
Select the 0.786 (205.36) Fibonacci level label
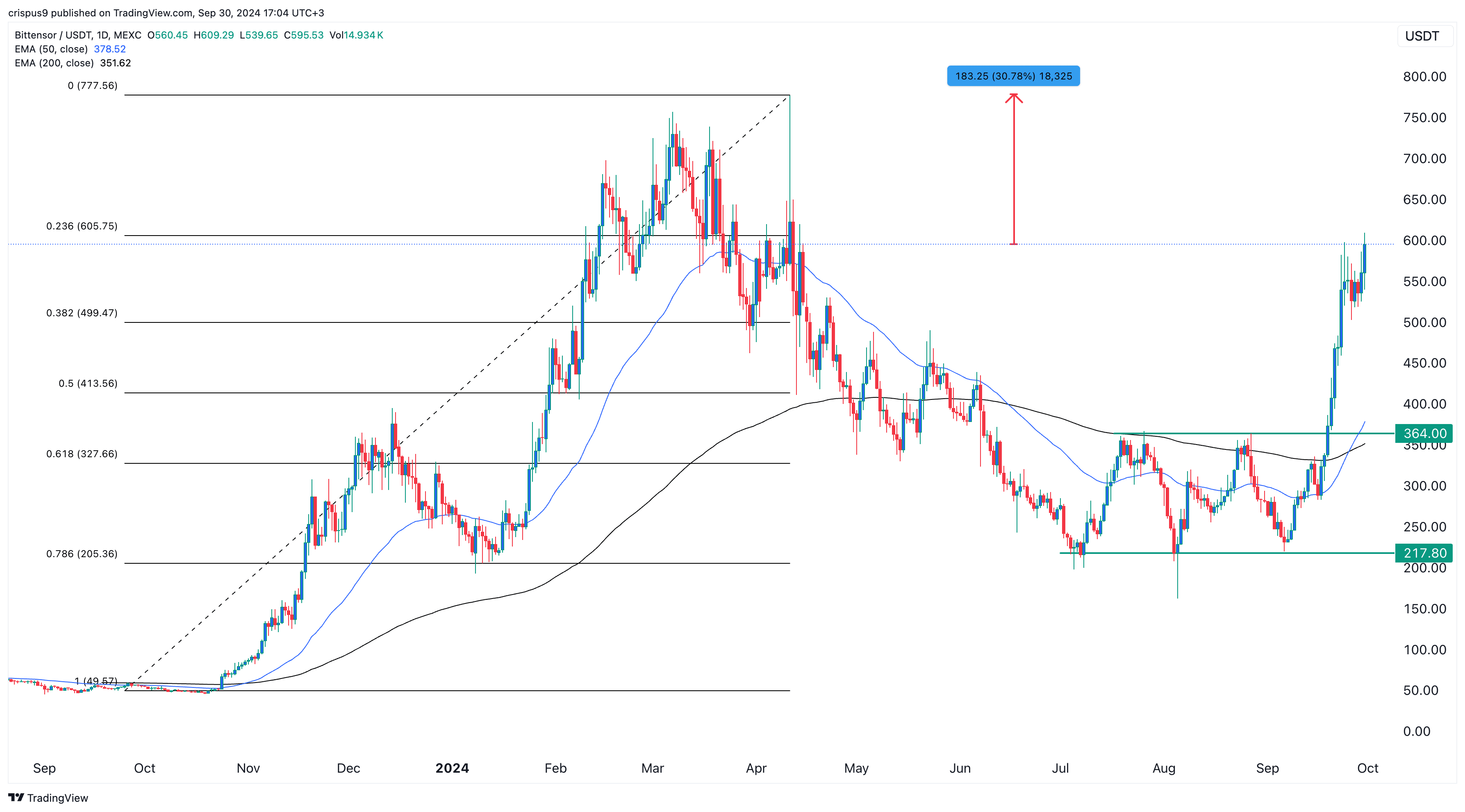pos(82,554)
